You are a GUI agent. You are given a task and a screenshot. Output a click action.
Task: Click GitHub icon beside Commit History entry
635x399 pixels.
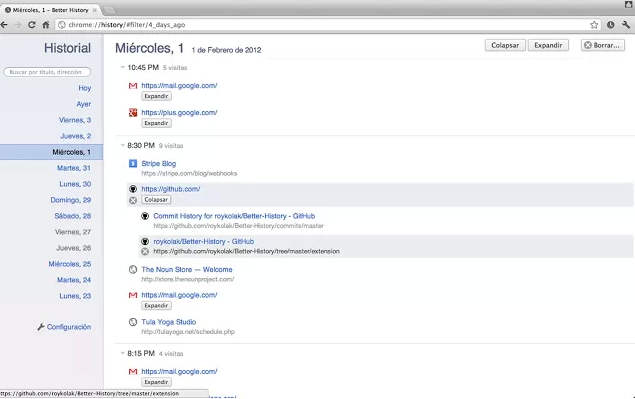145,216
